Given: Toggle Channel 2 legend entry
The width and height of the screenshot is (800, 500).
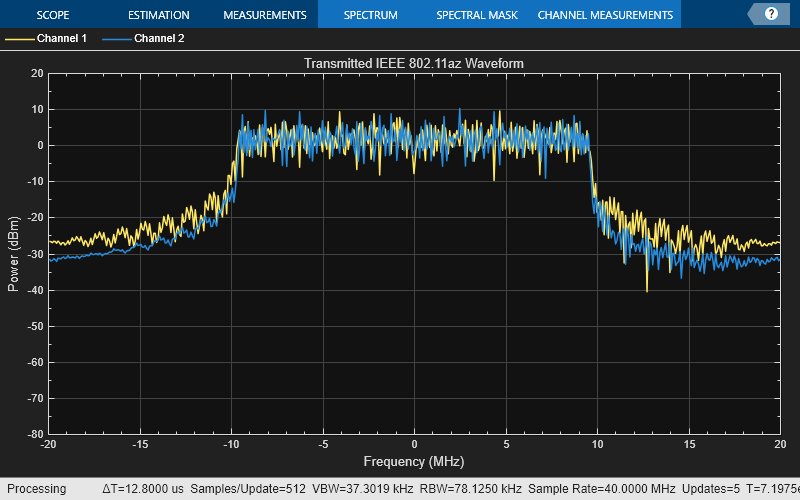Looking at the screenshot, I should [159, 38].
